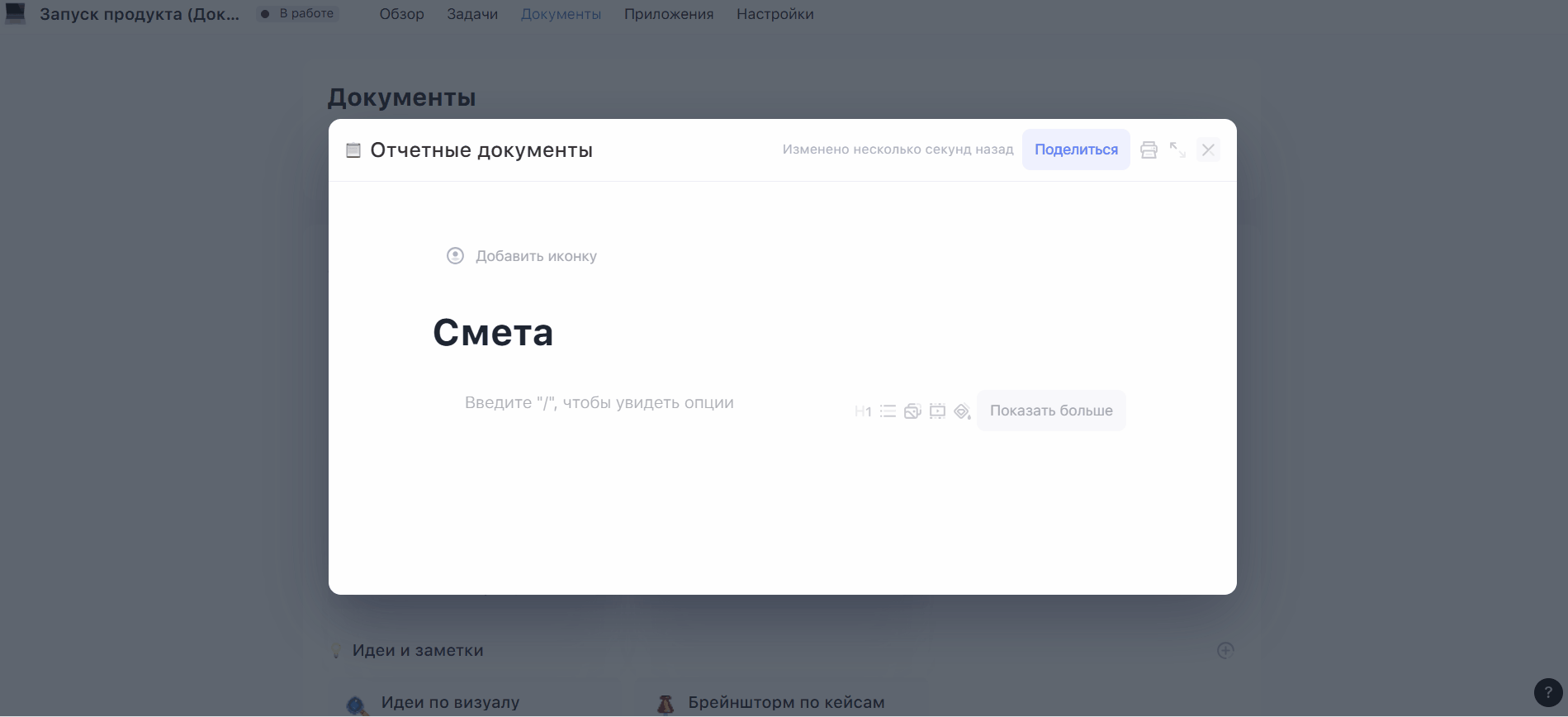Open the help question mark button
1568x717 pixels.
point(1547,693)
